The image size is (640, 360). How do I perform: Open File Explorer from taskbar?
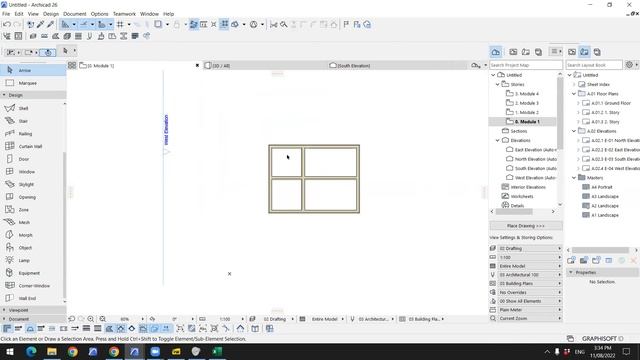52,351
